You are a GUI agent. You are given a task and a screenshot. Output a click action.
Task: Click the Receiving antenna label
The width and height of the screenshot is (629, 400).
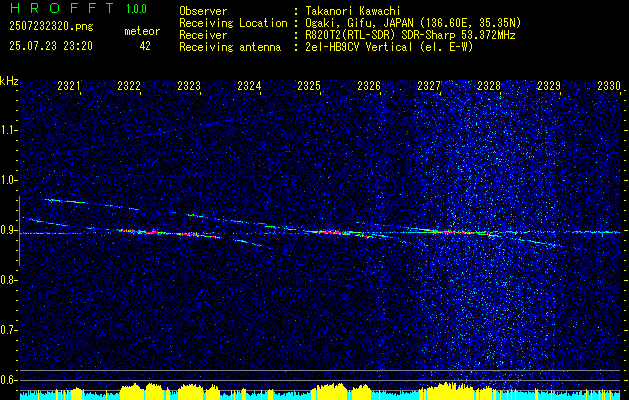click(230, 47)
